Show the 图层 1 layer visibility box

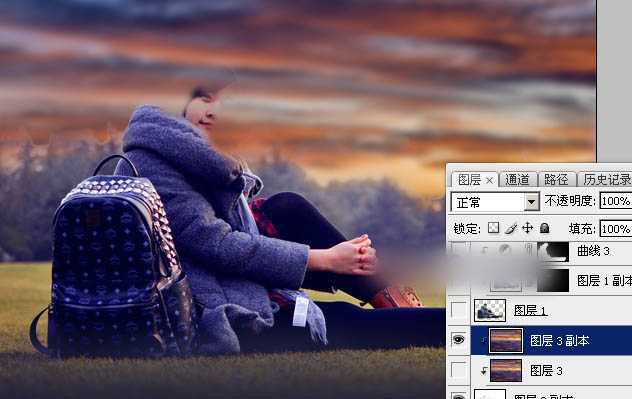[458, 310]
